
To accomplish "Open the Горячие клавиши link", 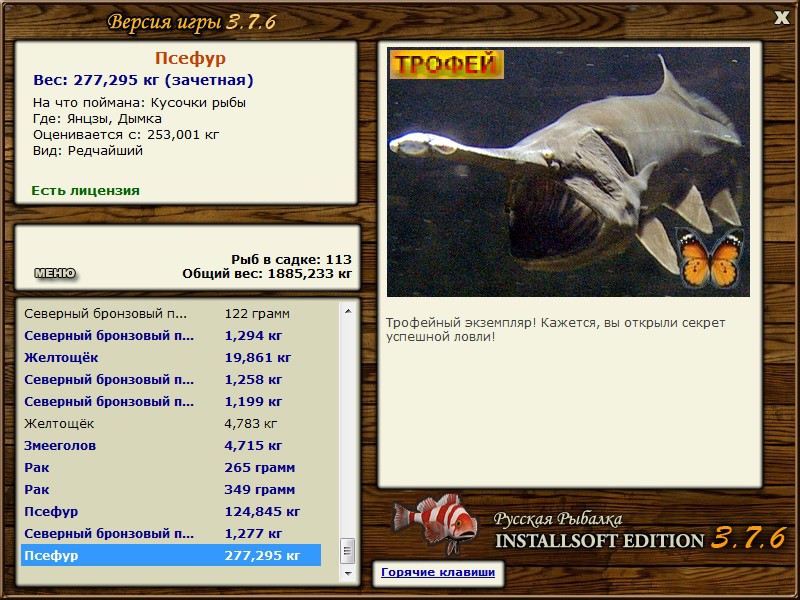I will 438,572.
